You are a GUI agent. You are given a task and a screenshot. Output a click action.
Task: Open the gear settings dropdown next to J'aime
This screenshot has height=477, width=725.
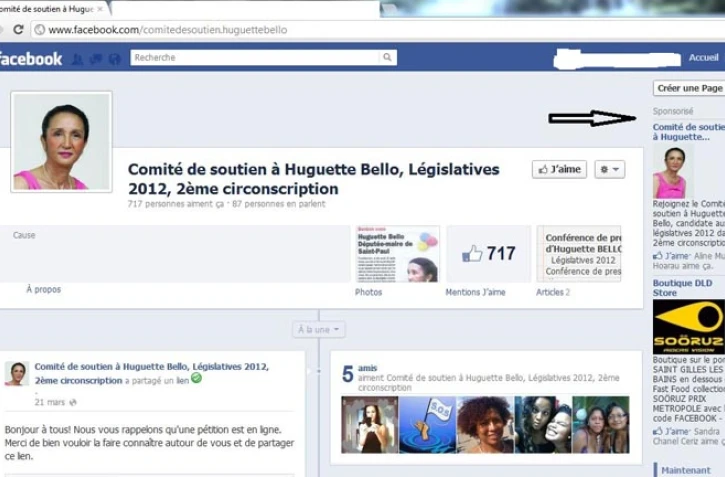click(609, 169)
